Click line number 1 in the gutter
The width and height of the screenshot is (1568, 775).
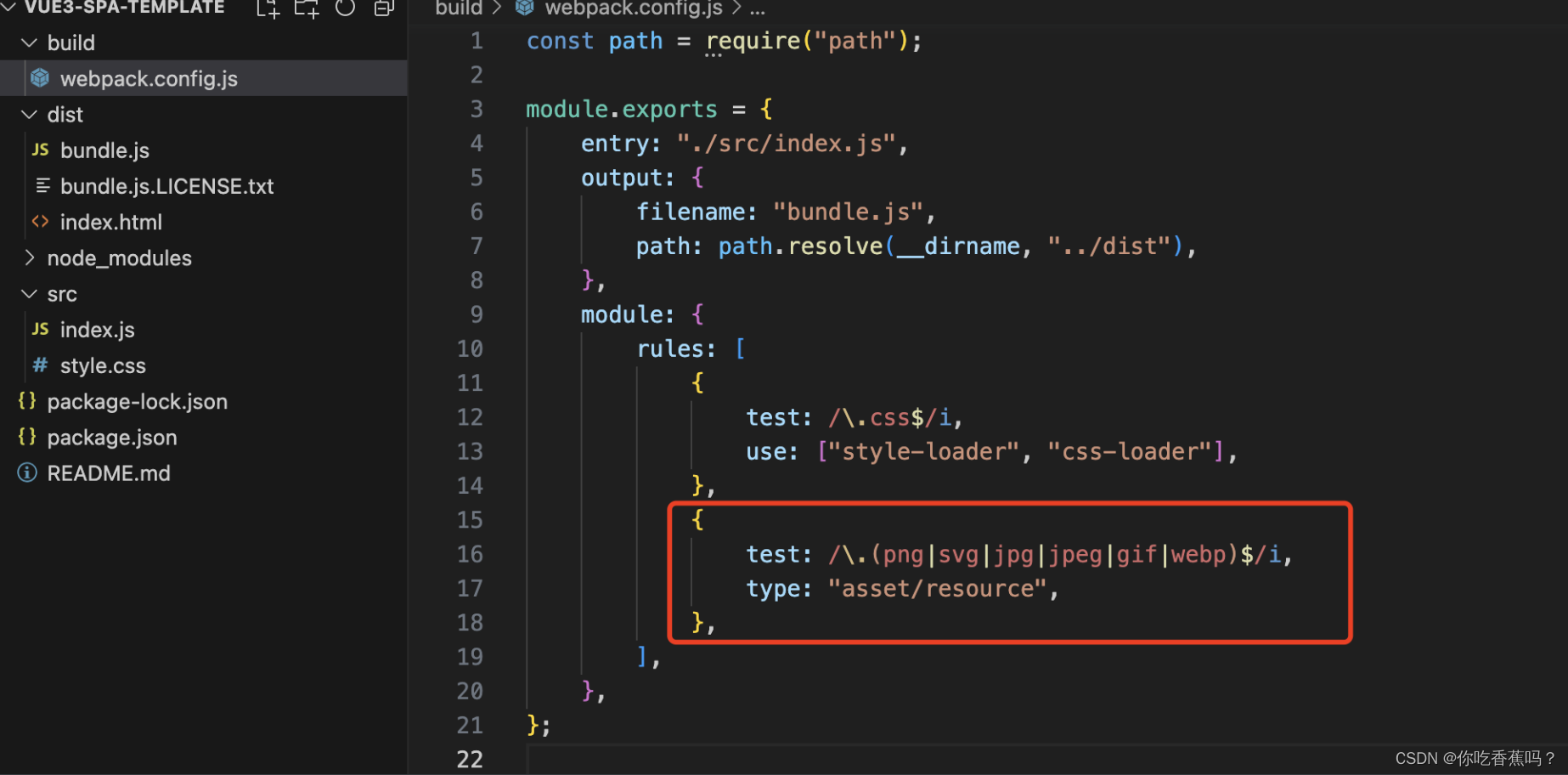click(477, 41)
